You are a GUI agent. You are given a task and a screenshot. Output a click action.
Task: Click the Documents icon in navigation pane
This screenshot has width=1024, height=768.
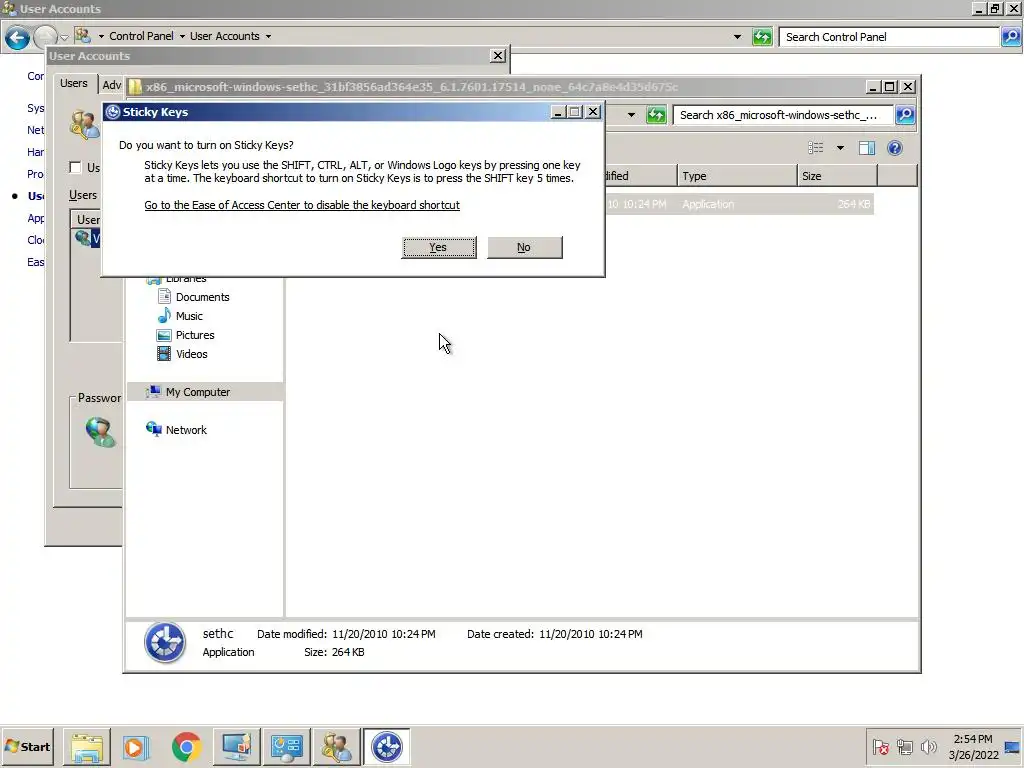(x=164, y=296)
